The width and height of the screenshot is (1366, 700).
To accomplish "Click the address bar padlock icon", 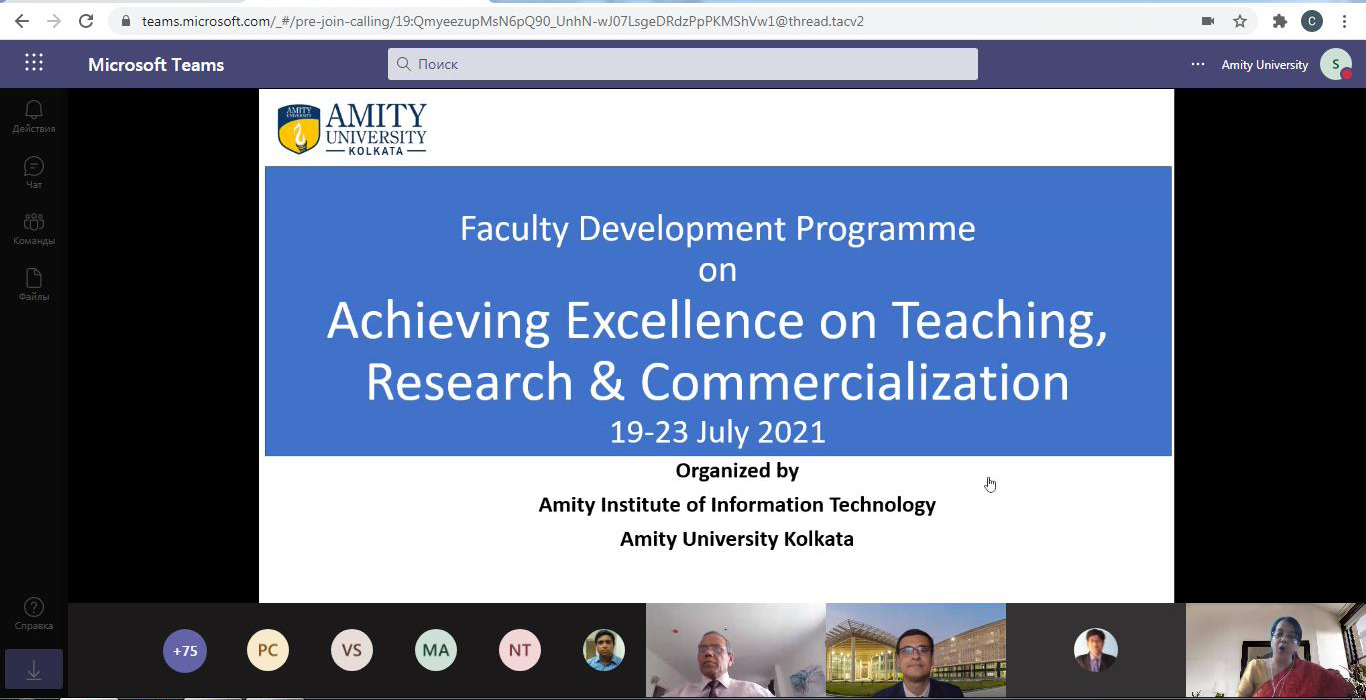I will [125, 21].
